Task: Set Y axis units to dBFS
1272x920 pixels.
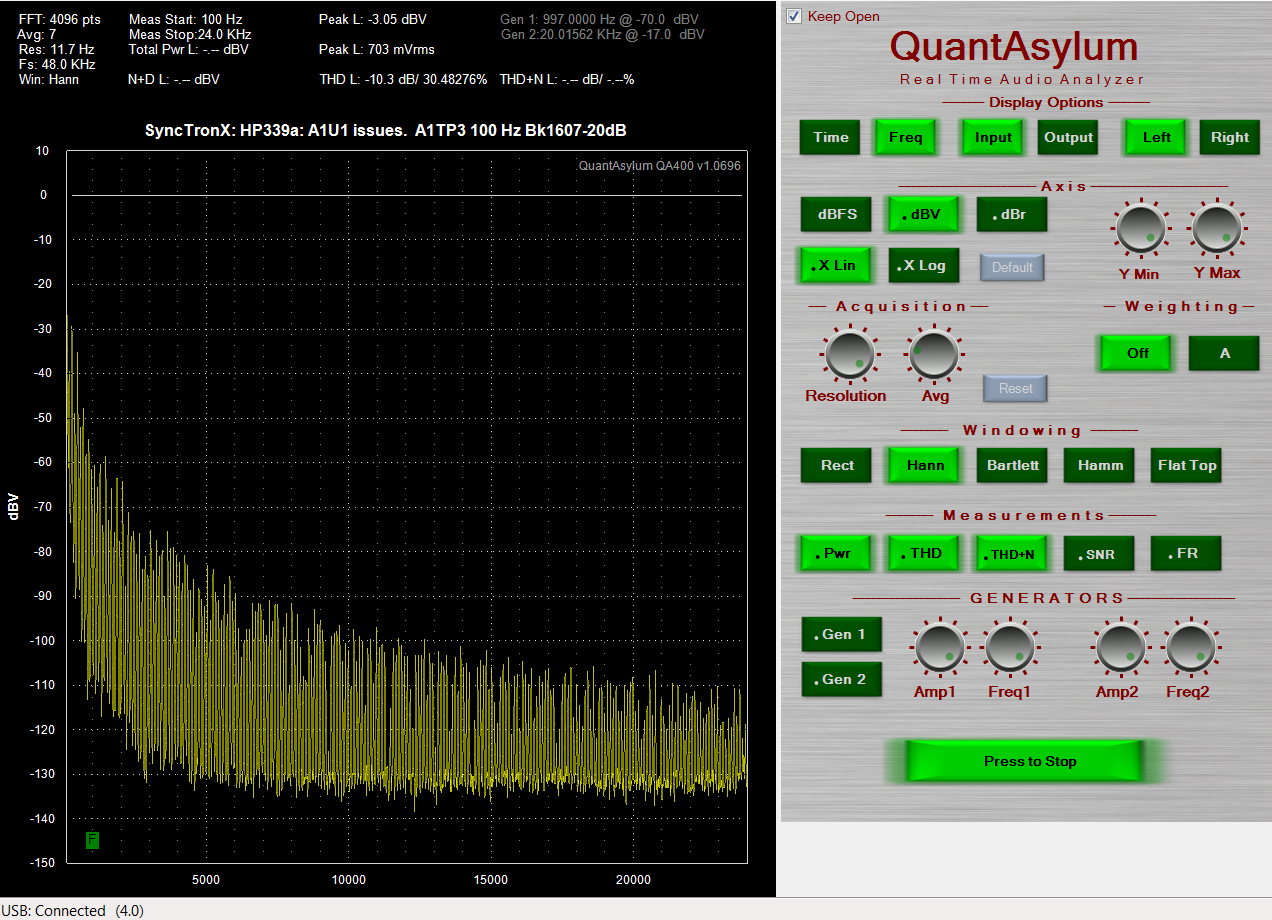Action: (x=837, y=214)
